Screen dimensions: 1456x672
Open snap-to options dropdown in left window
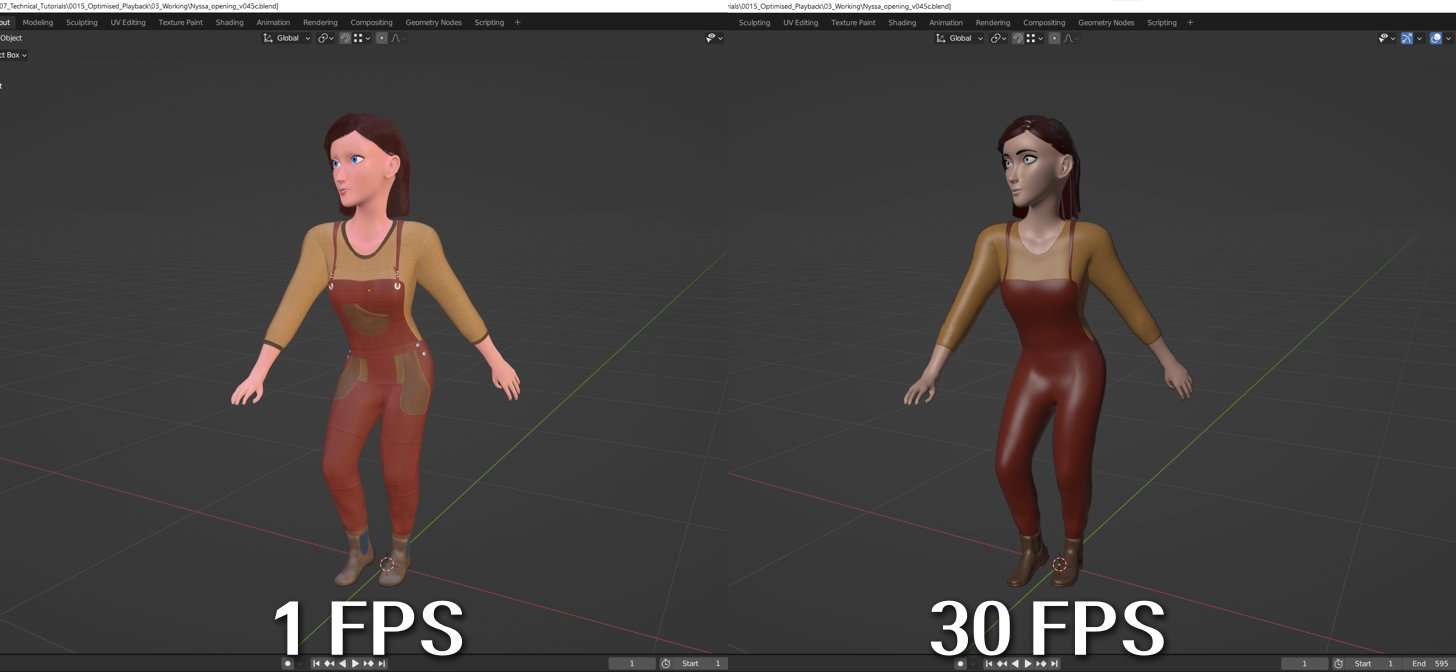pos(362,38)
